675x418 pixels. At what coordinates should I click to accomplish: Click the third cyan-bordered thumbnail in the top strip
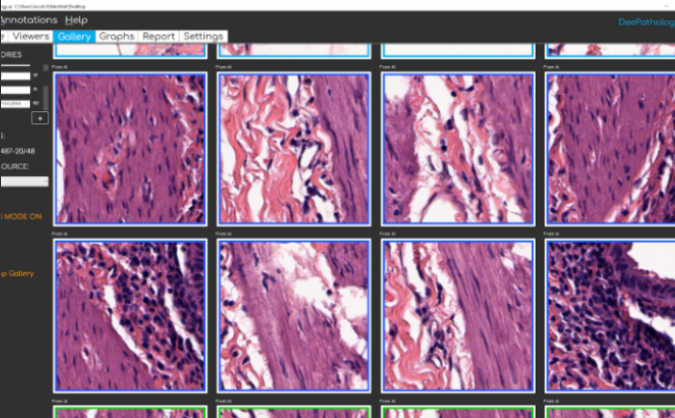pyautogui.click(x=458, y=50)
